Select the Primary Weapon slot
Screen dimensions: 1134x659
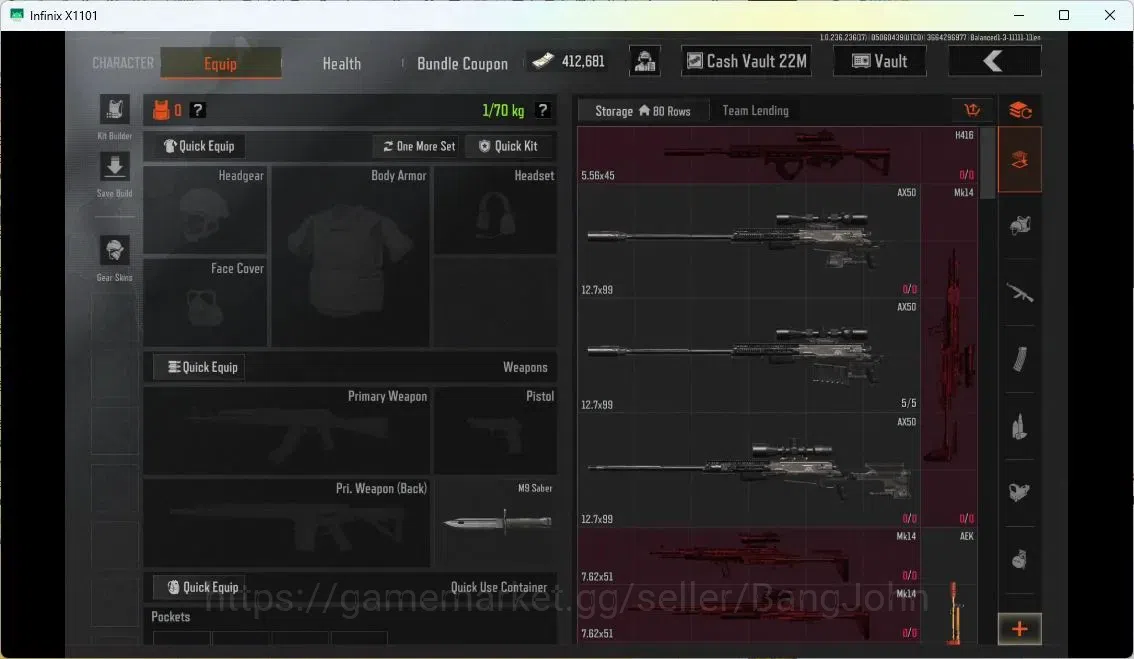tap(287, 430)
